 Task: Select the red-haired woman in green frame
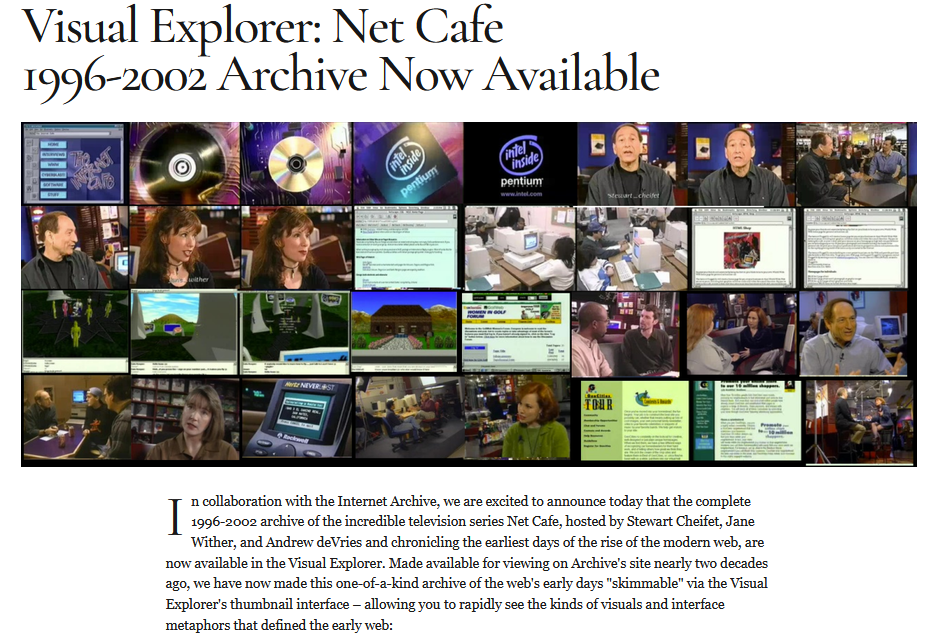click(x=518, y=418)
